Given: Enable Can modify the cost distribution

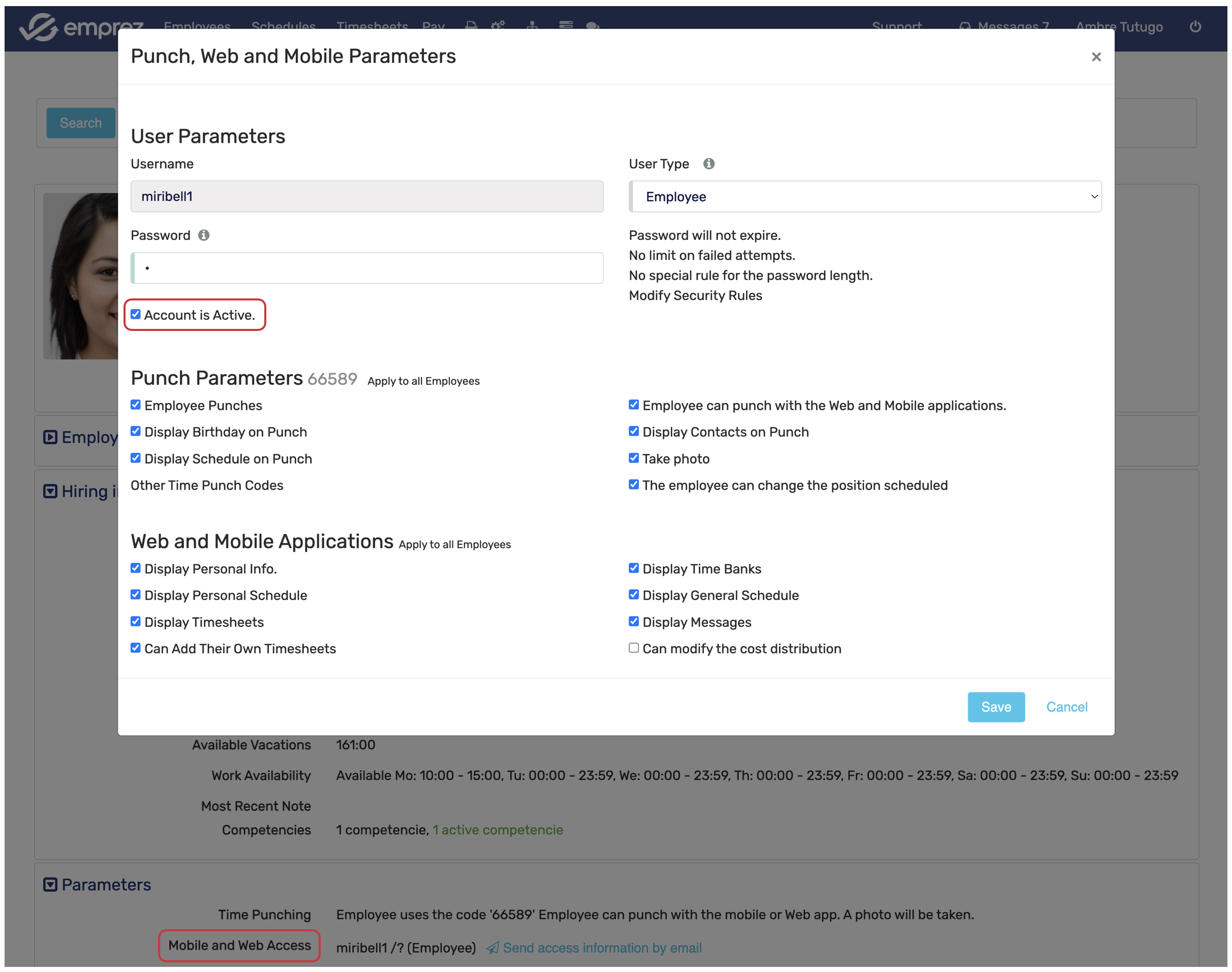Looking at the screenshot, I should [634, 648].
